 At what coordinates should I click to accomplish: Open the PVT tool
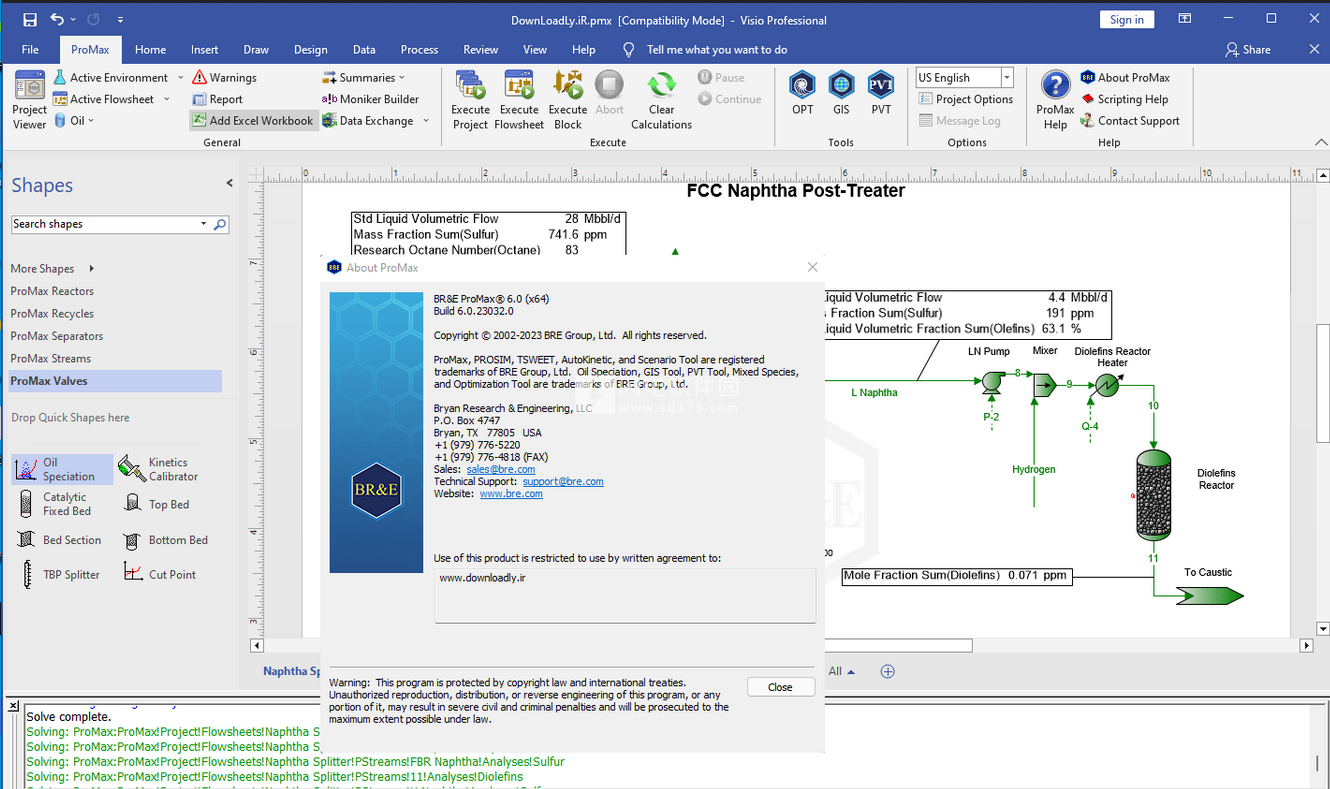pyautogui.click(x=880, y=93)
